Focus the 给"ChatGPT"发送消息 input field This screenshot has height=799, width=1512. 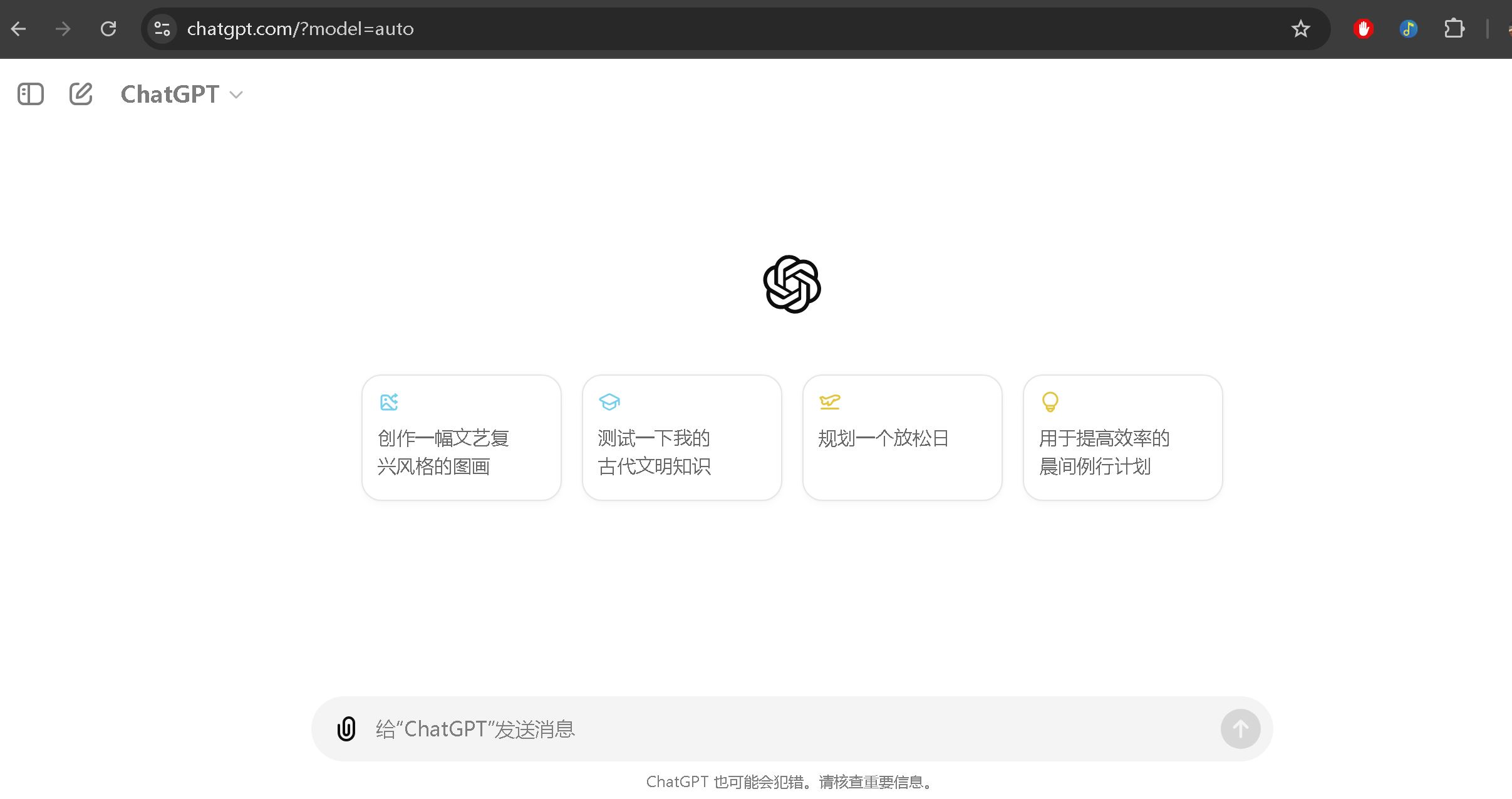click(792, 729)
